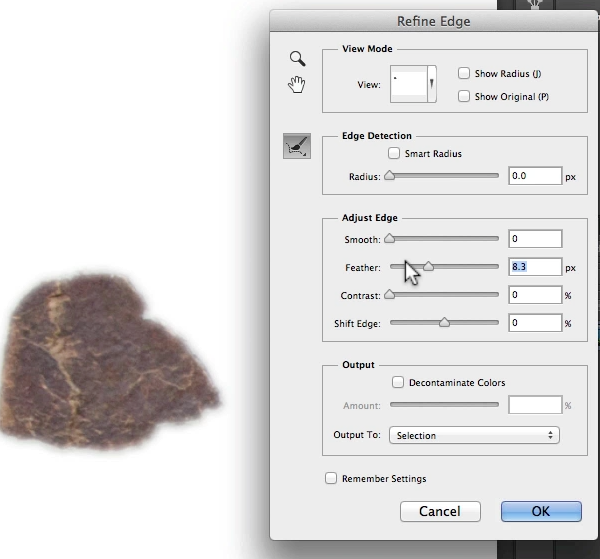Select the Zoom tool magnifier icon
The width and height of the screenshot is (600, 559).
[296, 59]
